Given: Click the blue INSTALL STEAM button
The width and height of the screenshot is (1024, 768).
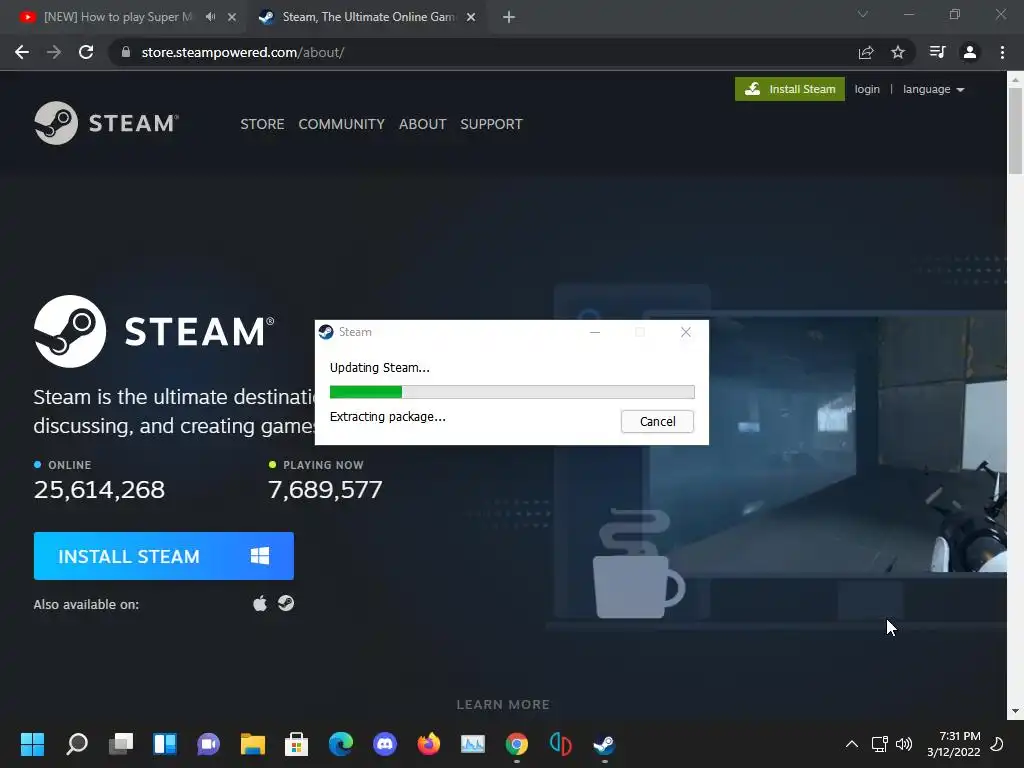Looking at the screenshot, I should tap(163, 556).
